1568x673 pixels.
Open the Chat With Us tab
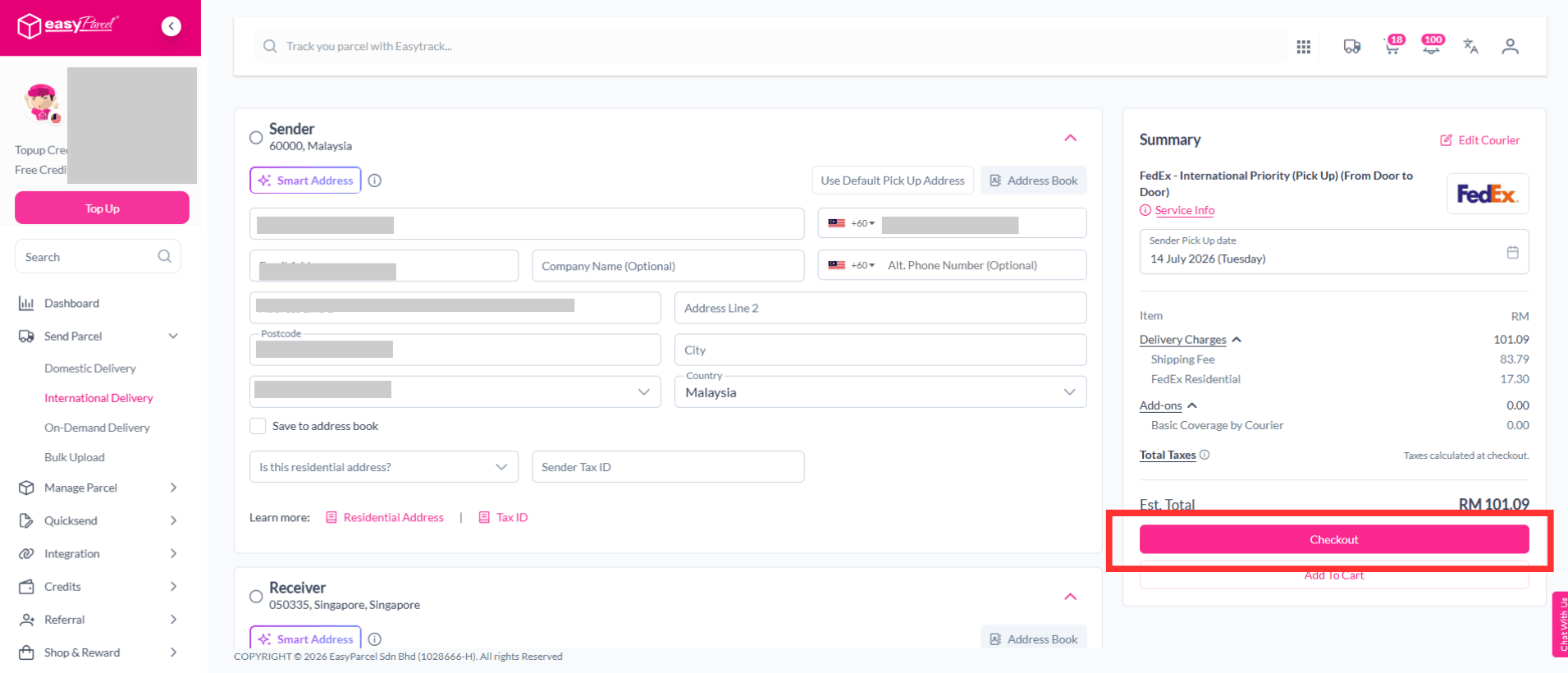click(x=1561, y=625)
